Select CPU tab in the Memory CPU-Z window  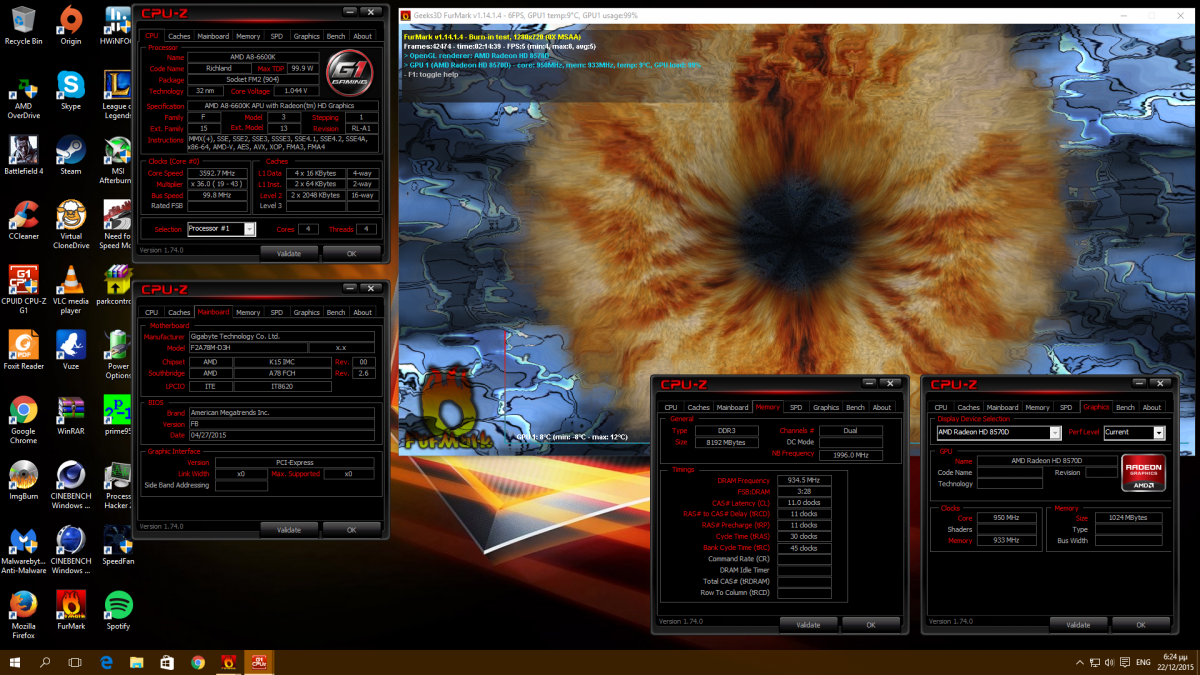pos(671,407)
